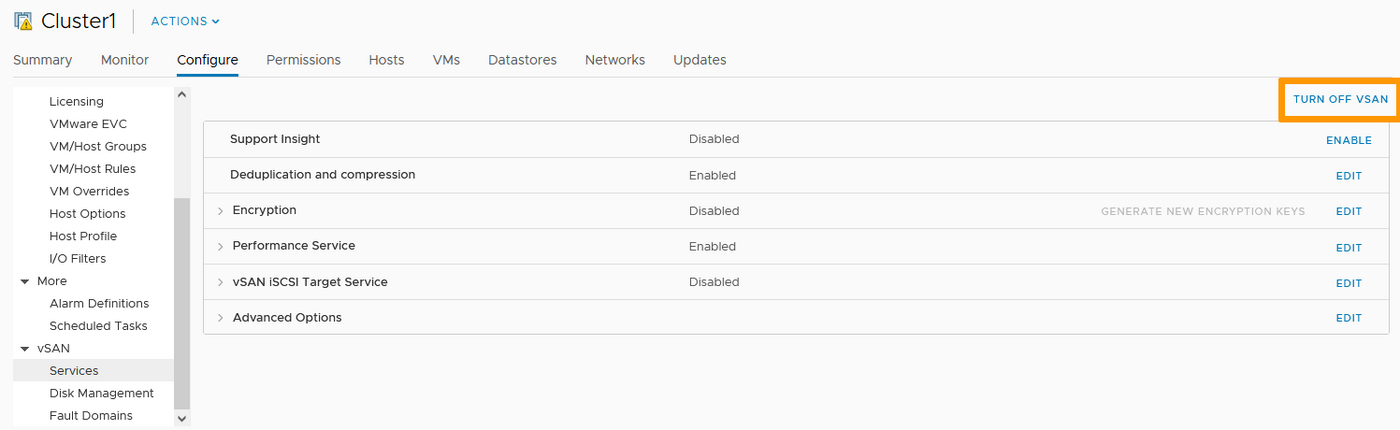This screenshot has width=1400, height=430.
Task: Expand the Performance Service row
Action: [221, 247]
